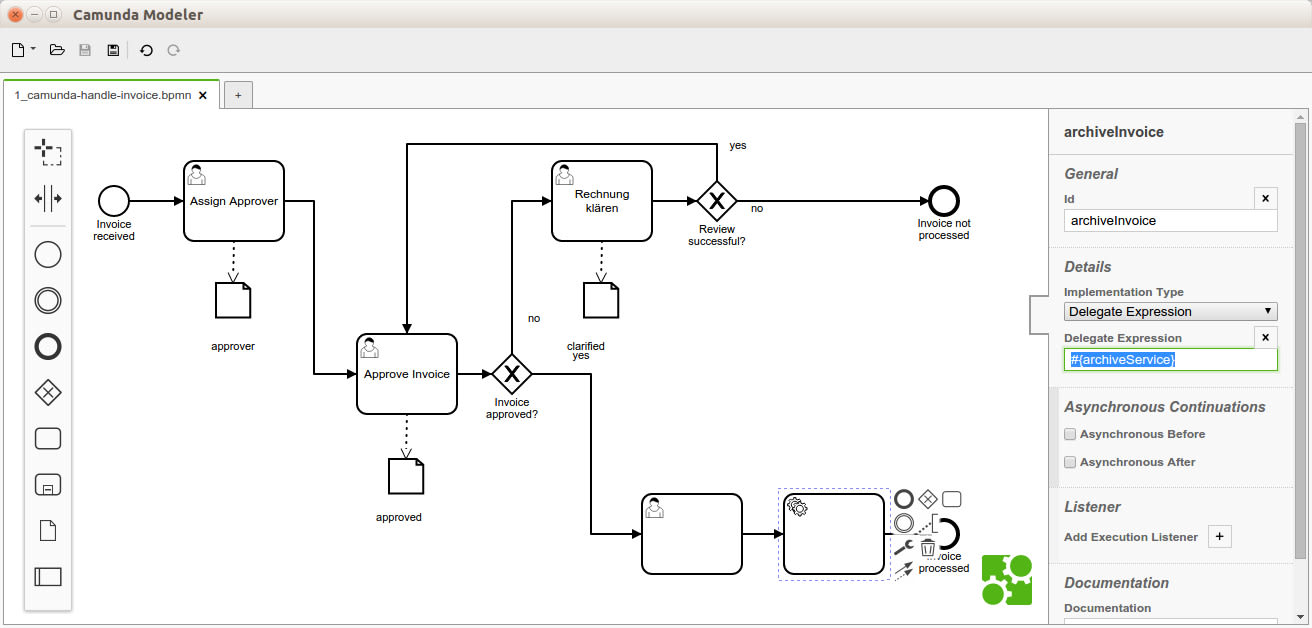
Task: Select the task creation tool in the palette
Action: 48,438
